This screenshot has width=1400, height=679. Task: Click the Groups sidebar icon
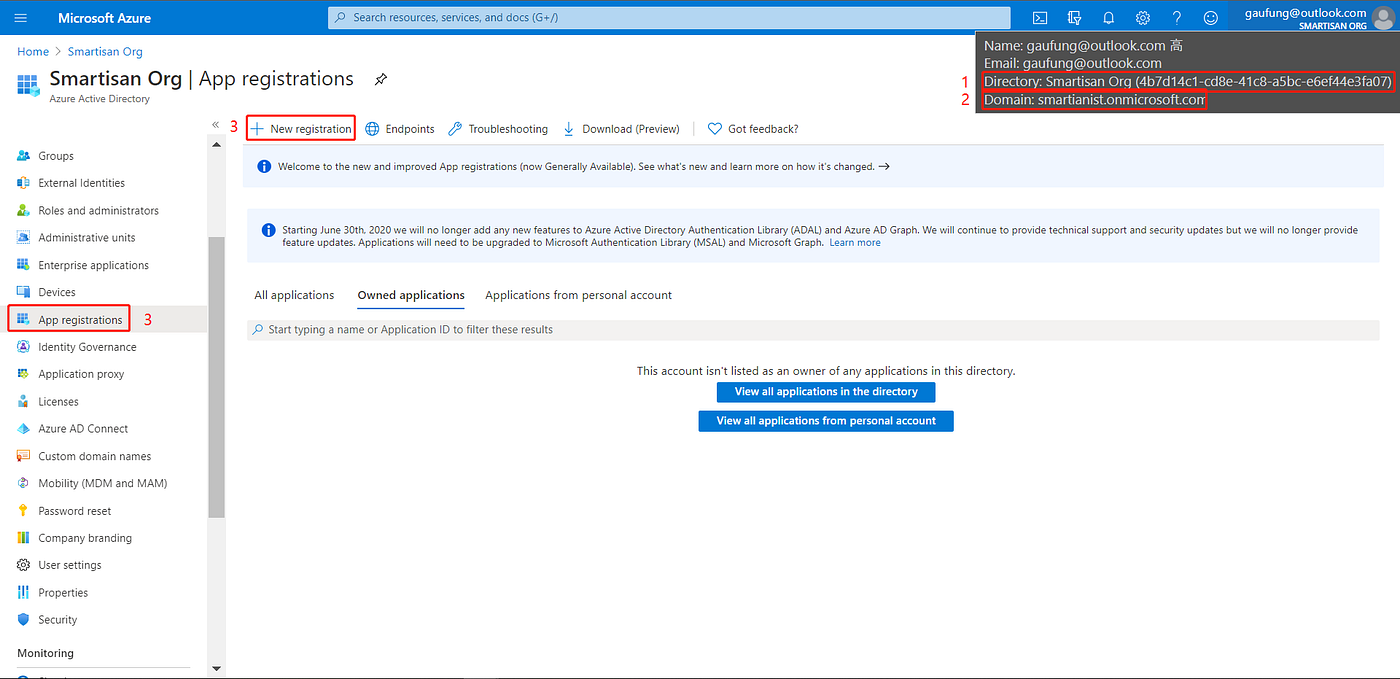[x=23, y=156]
